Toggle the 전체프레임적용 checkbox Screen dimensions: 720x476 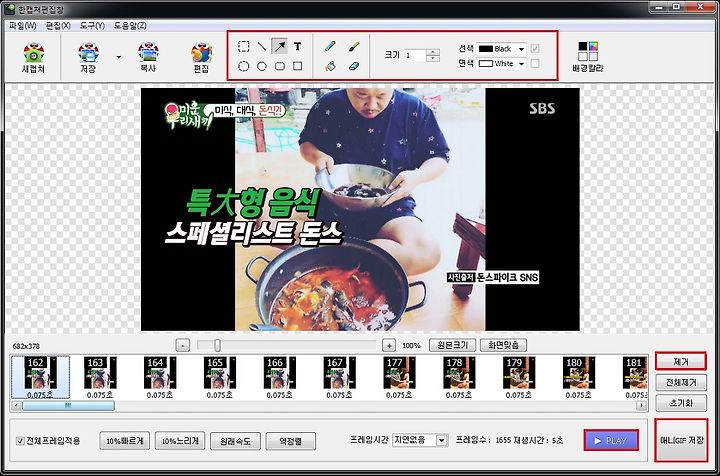tap(20, 441)
